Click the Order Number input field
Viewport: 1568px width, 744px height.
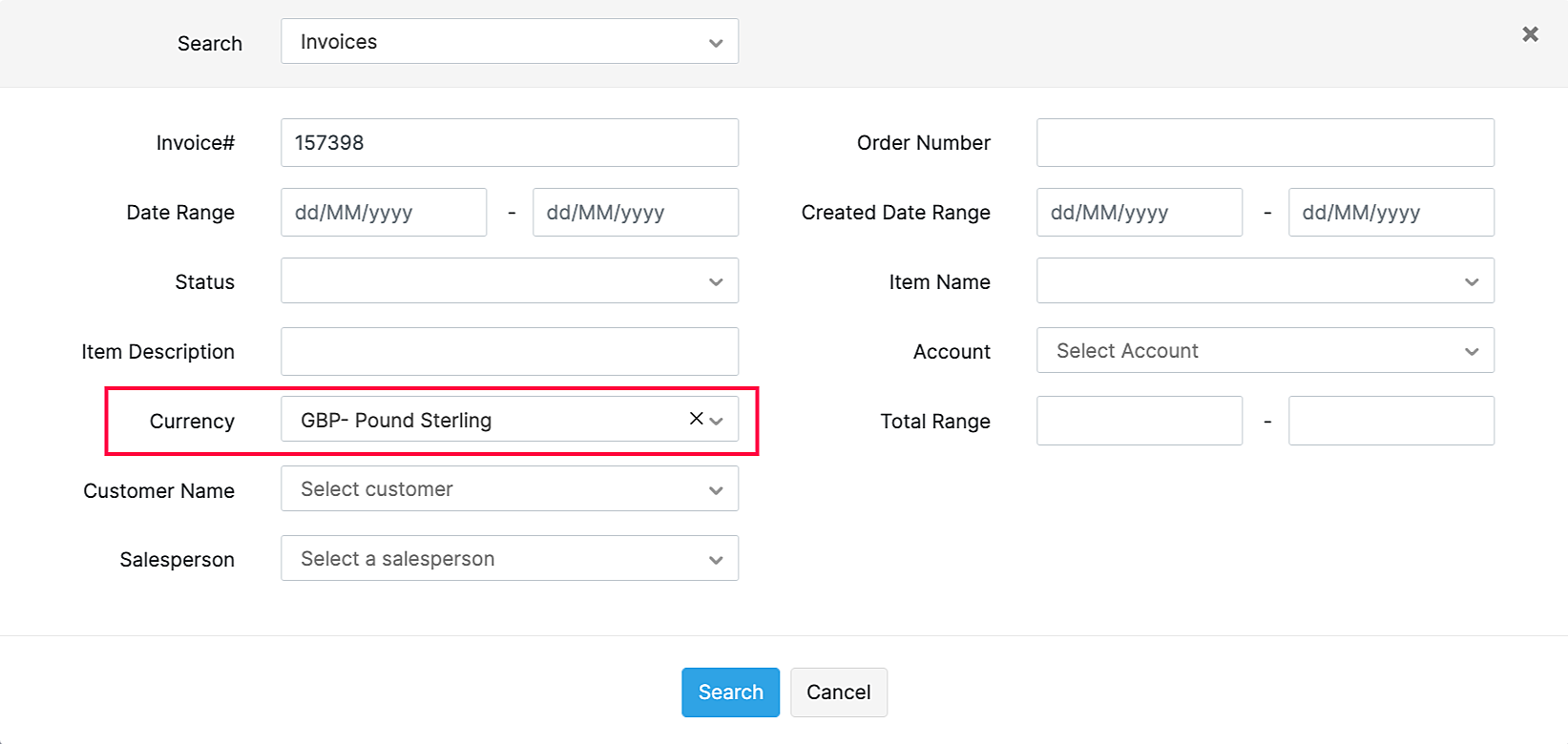tap(1265, 143)
